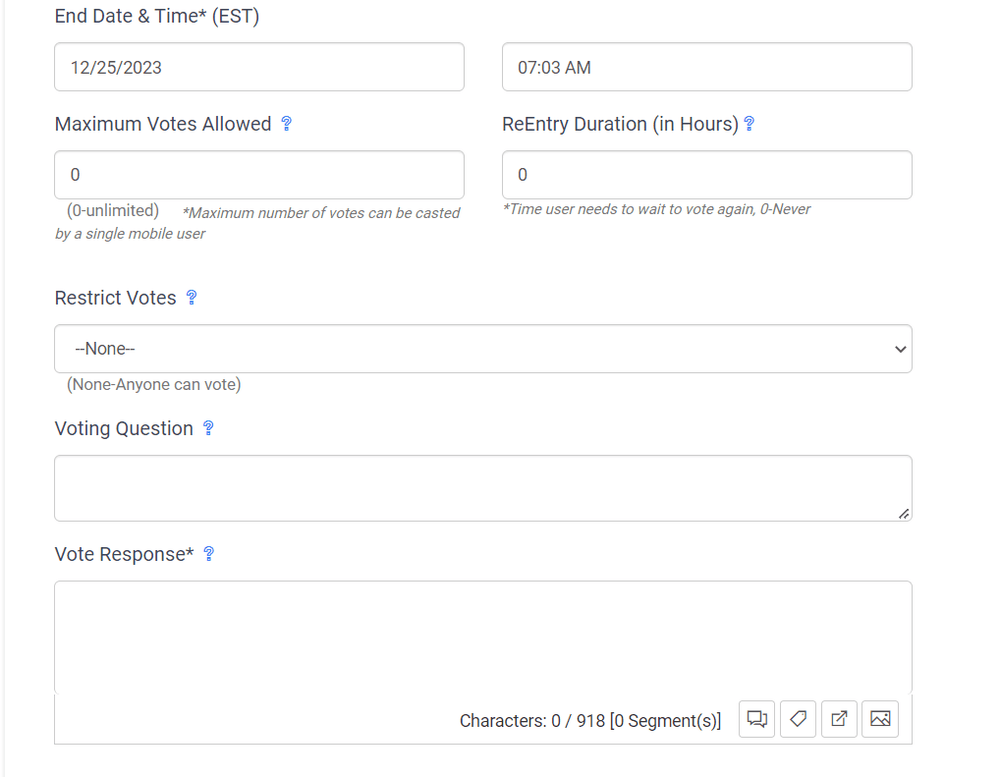1000x777 pixels.
Task: Click the ReEntry Duration help icon
Action: pyautogui.click(x=749, y=124)
